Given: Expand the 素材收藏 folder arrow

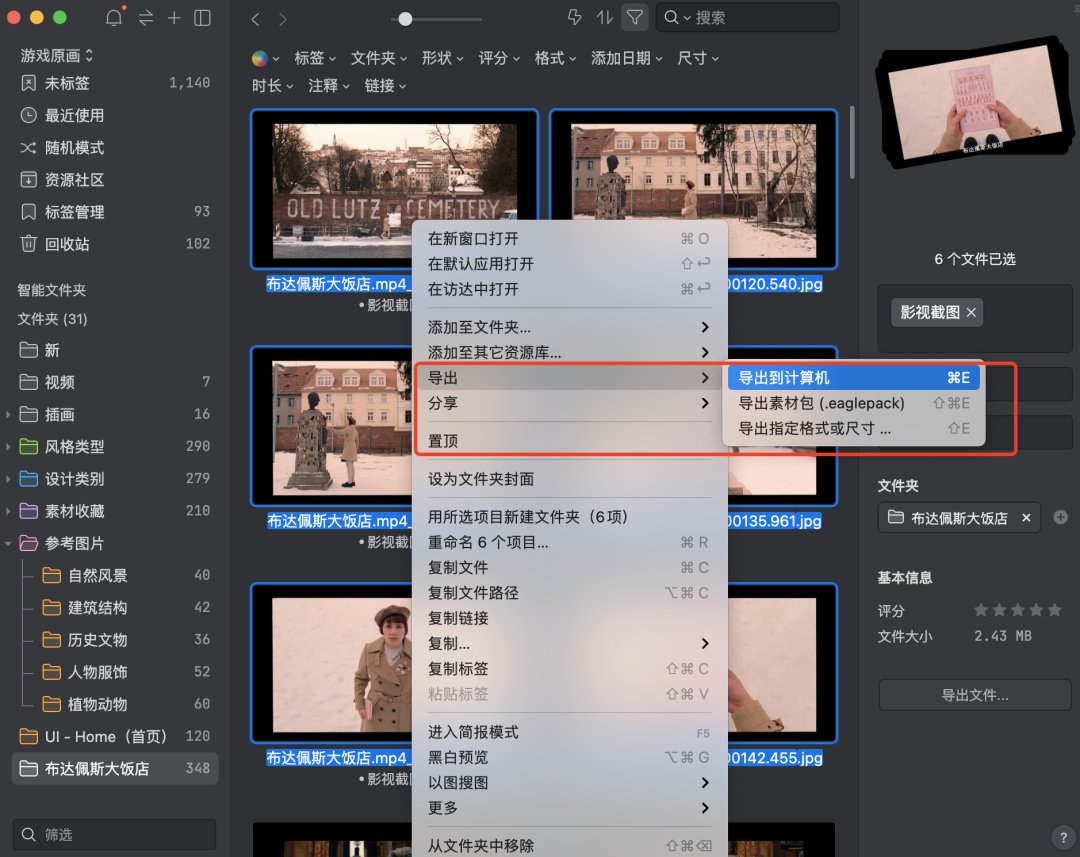Looking at the screenshot, I should 8,511.
